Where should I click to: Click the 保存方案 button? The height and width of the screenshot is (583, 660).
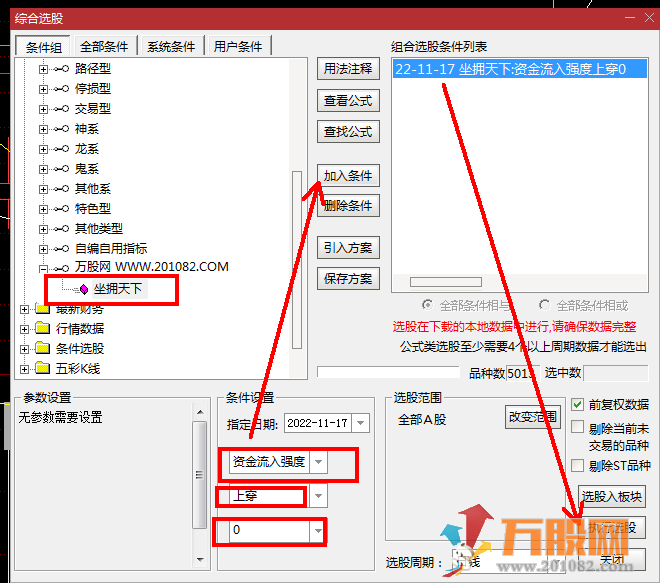tap(348, 279)
